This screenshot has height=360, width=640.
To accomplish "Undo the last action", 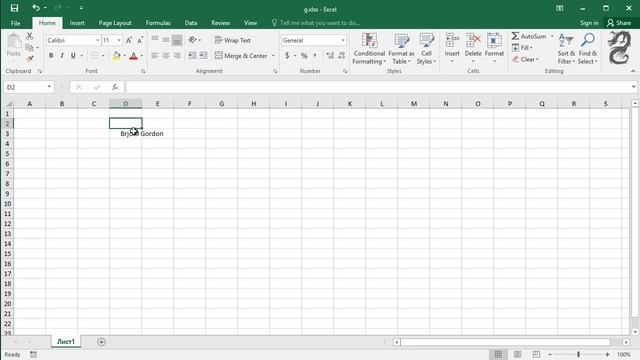I will [x=36, y=8].
